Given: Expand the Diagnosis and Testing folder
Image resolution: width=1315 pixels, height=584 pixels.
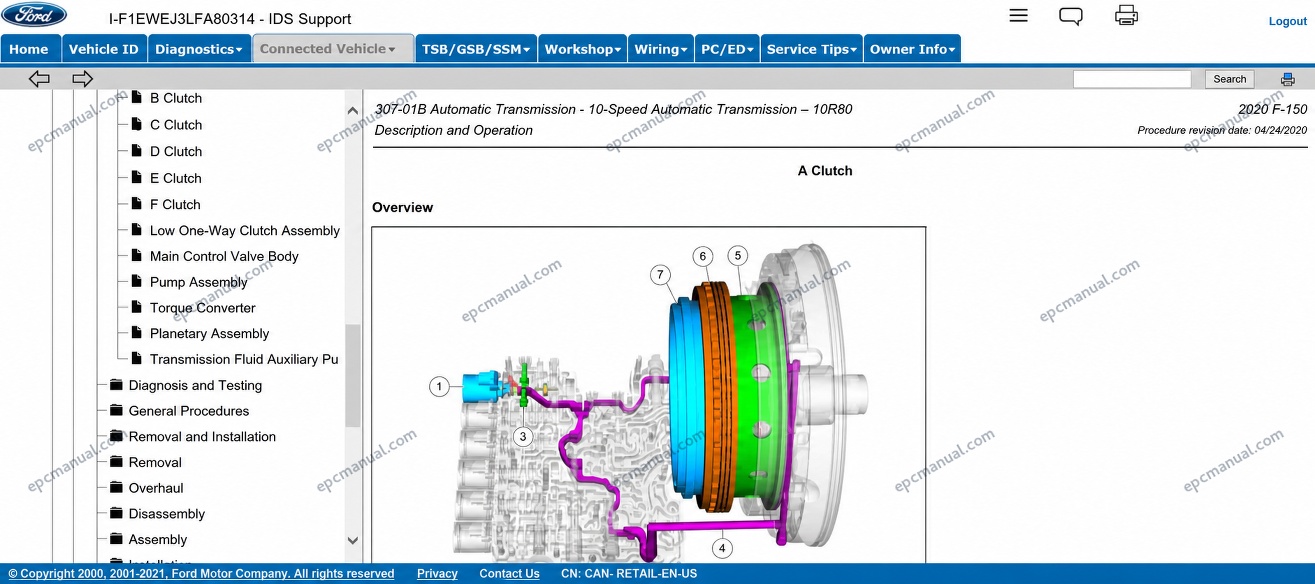Looking at the screenshot, I should pyautogui.click(x=195, y=385).
